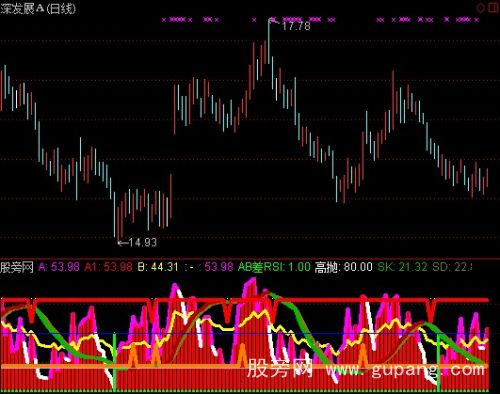Viewport: 500px width, 394px height.
Task: Click the chart title 深发展A (日线)
Action: [38, 8]
